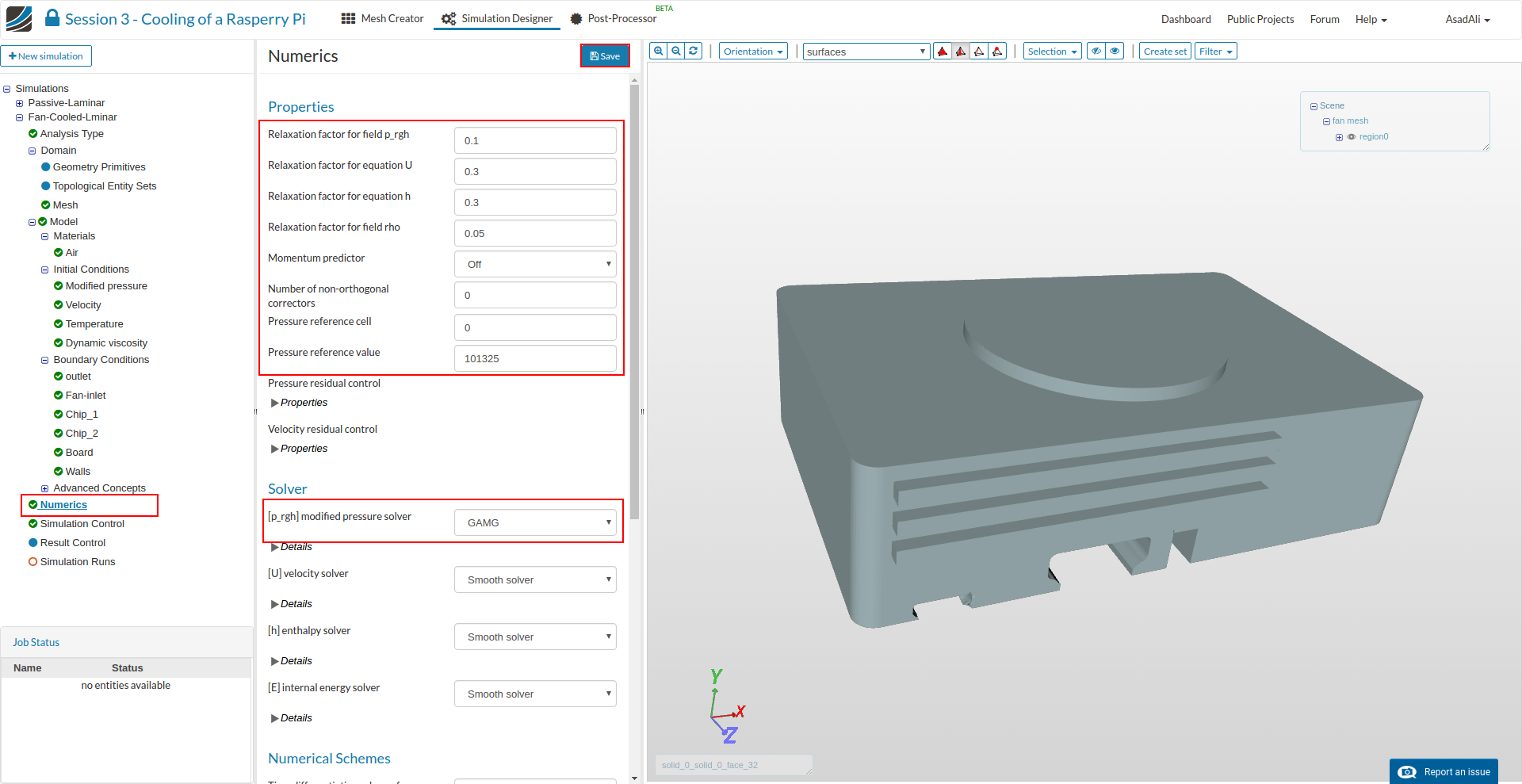The image size is (1522, 784).
Task: Select the solid surface render mode icon
Action: tap(943, 52)
